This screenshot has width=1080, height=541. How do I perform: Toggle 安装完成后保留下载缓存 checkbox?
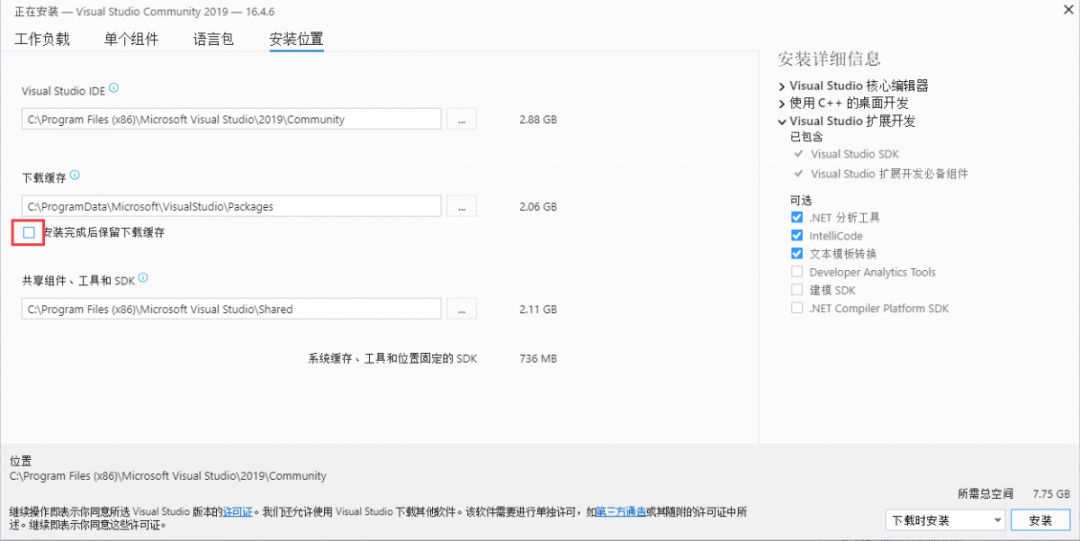pos(29,232)
